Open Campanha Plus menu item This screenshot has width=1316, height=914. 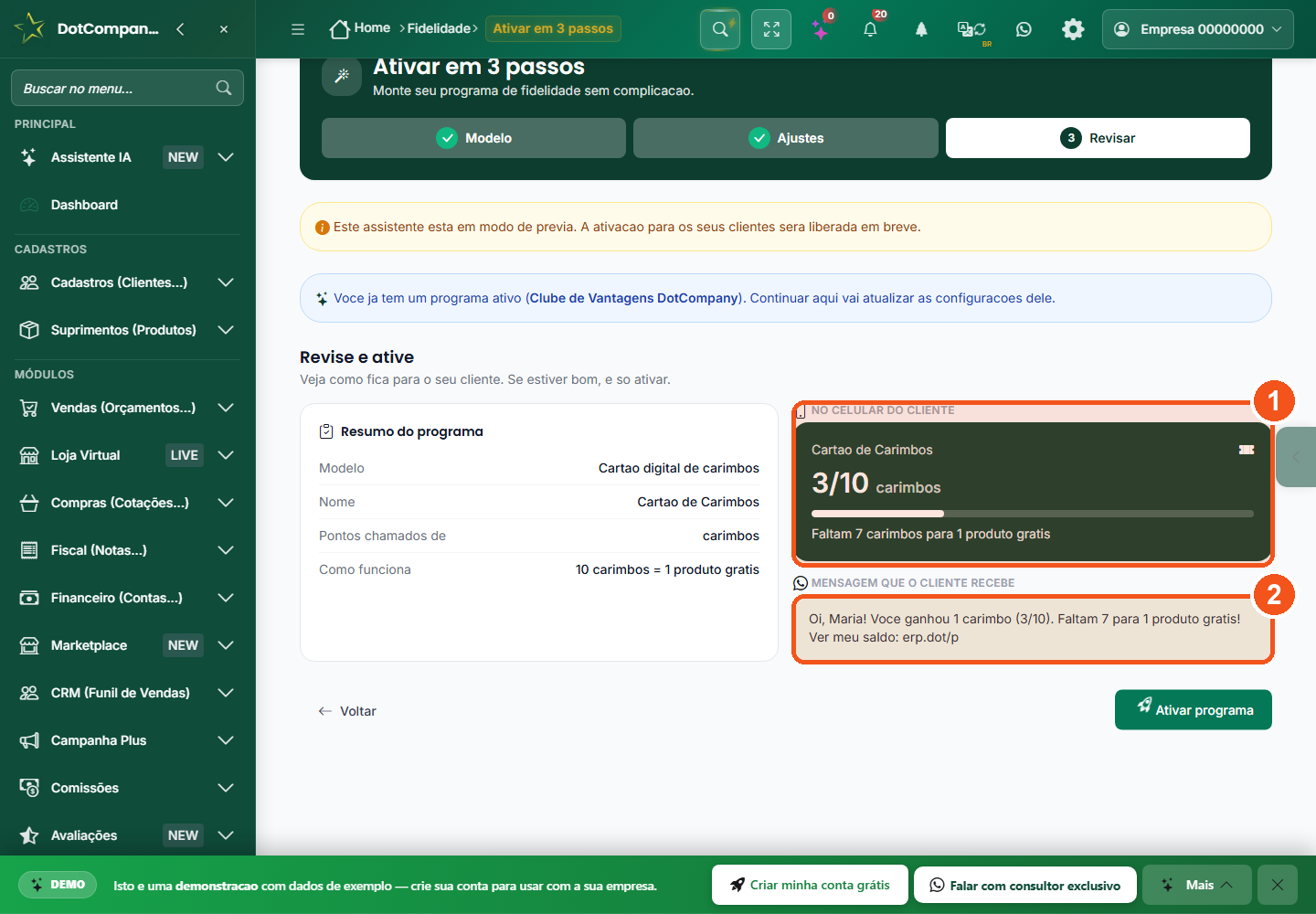pos(127,740)
